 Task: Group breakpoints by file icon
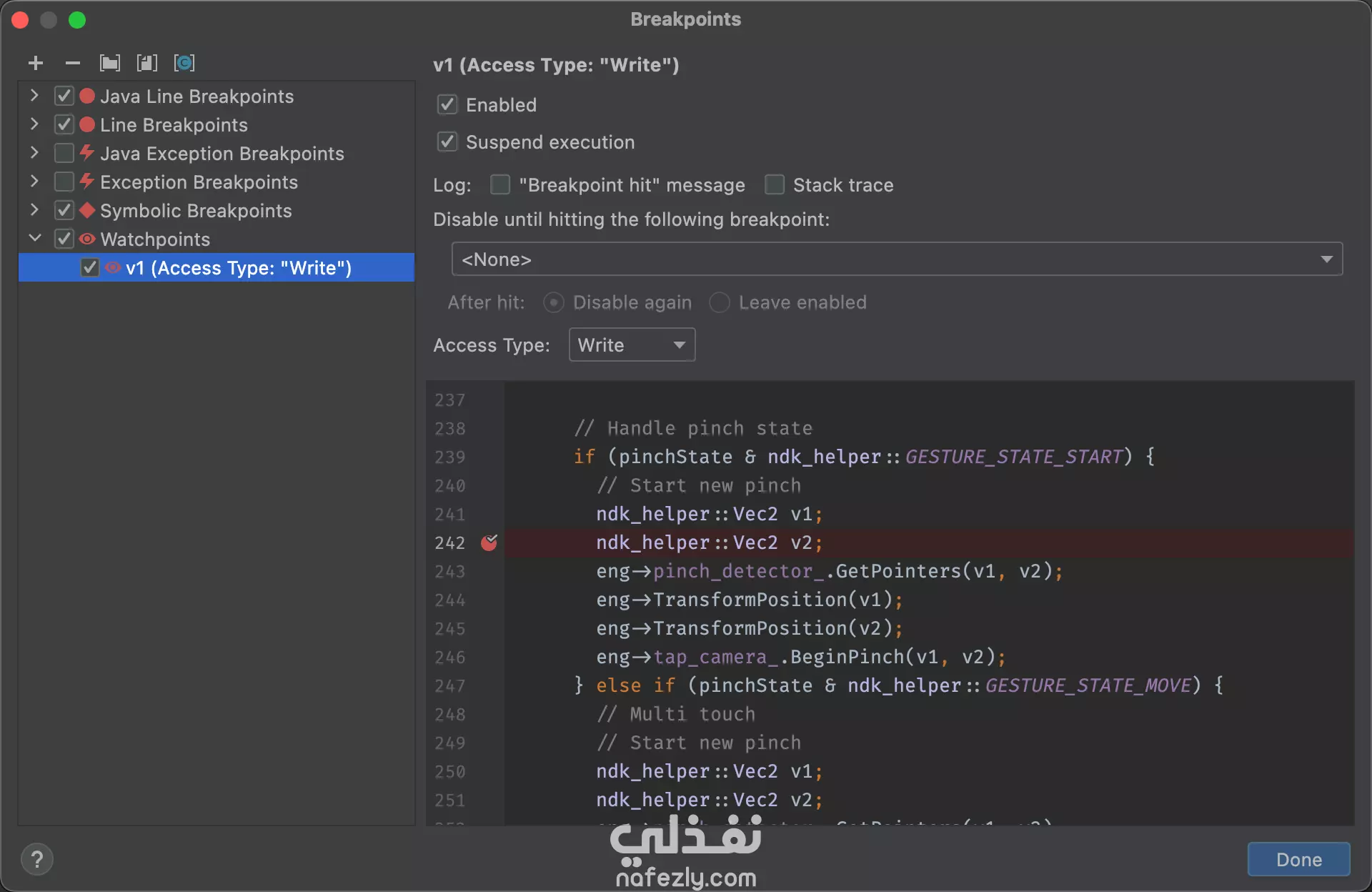[x=147, y=63]
